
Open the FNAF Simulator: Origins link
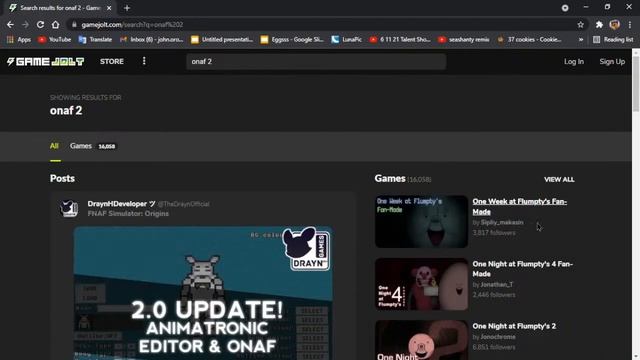point(128,213)
